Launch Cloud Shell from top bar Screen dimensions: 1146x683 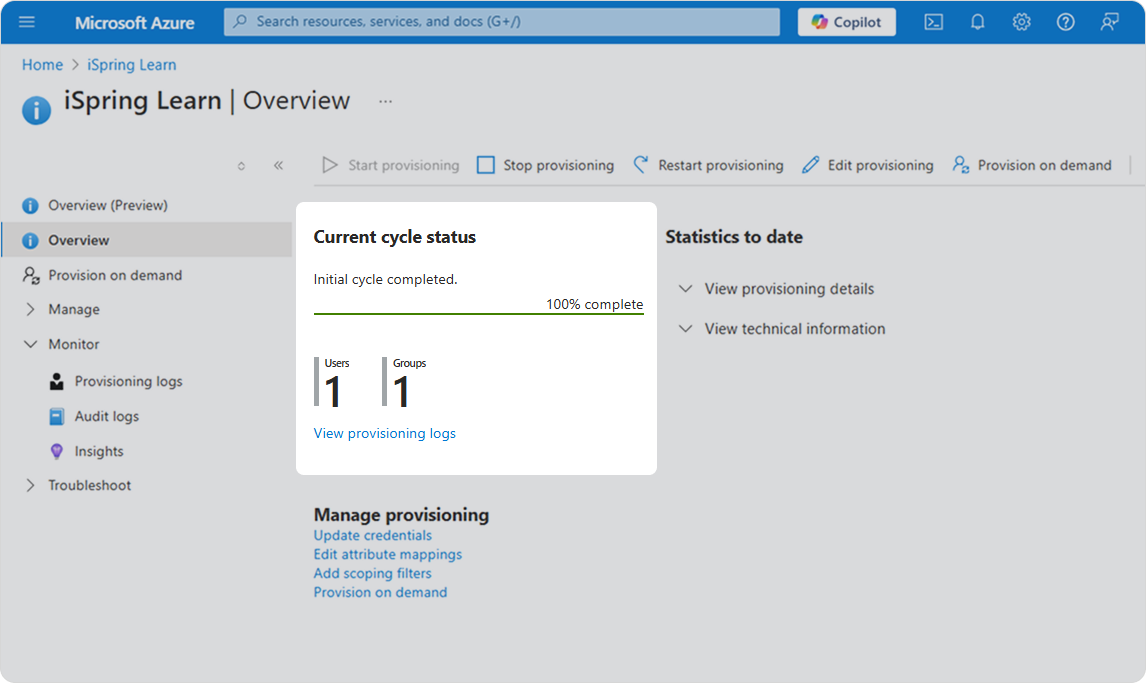pos(933,22)
